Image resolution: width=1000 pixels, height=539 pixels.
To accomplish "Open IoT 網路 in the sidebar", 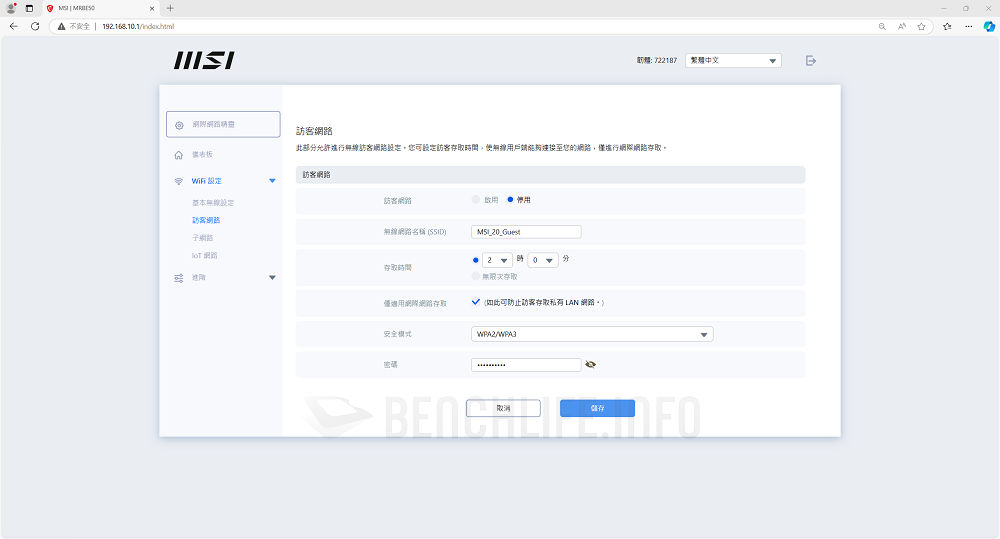I will pyautogui.click(x=205, y=256).
